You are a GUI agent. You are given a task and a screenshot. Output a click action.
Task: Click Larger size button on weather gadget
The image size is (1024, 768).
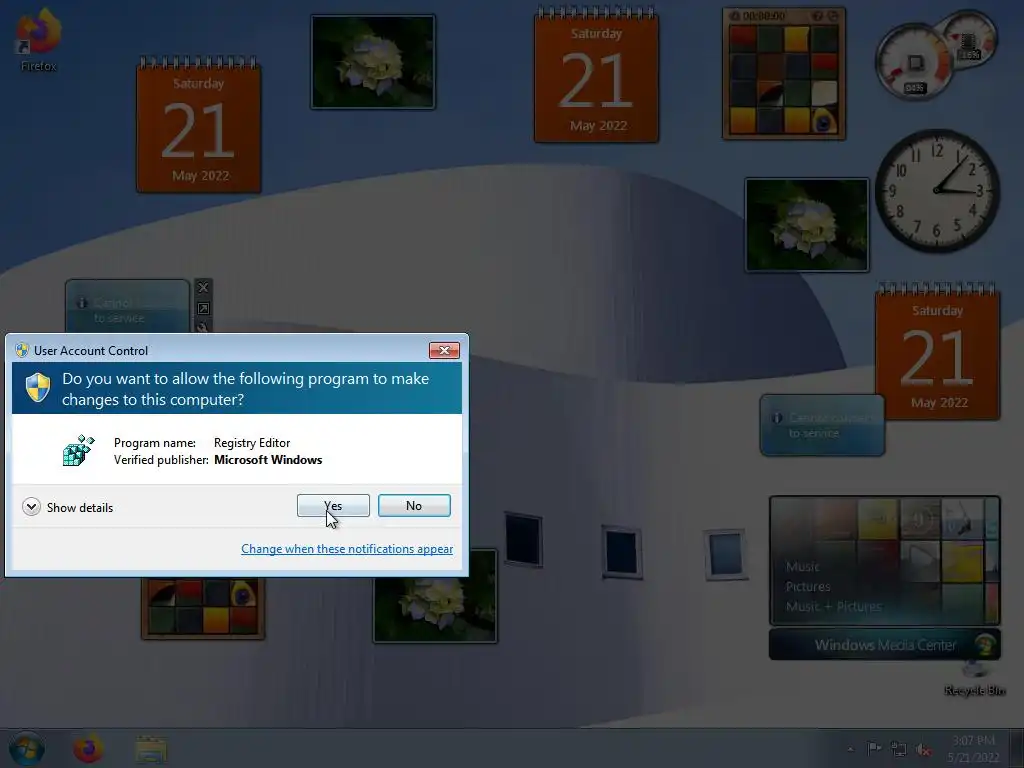coord(203,308)
